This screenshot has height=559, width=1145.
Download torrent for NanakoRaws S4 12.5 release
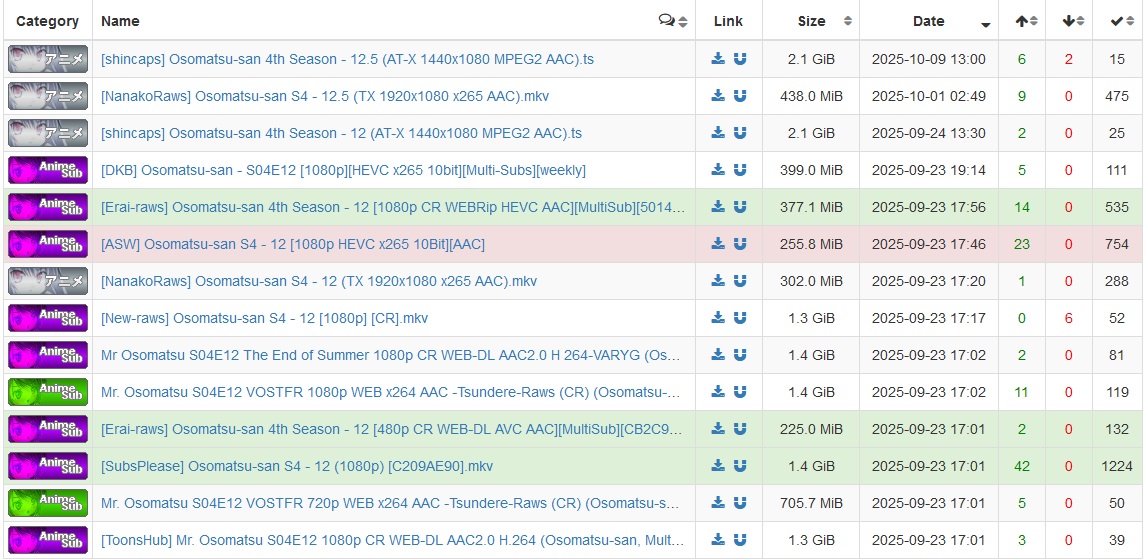click(718, 96)
